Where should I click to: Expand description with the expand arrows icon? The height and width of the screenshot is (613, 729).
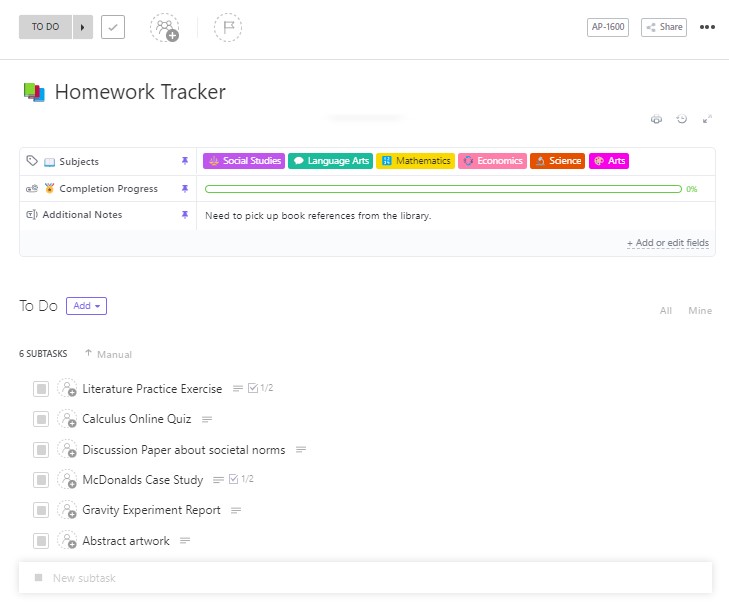tap(707, 119)
